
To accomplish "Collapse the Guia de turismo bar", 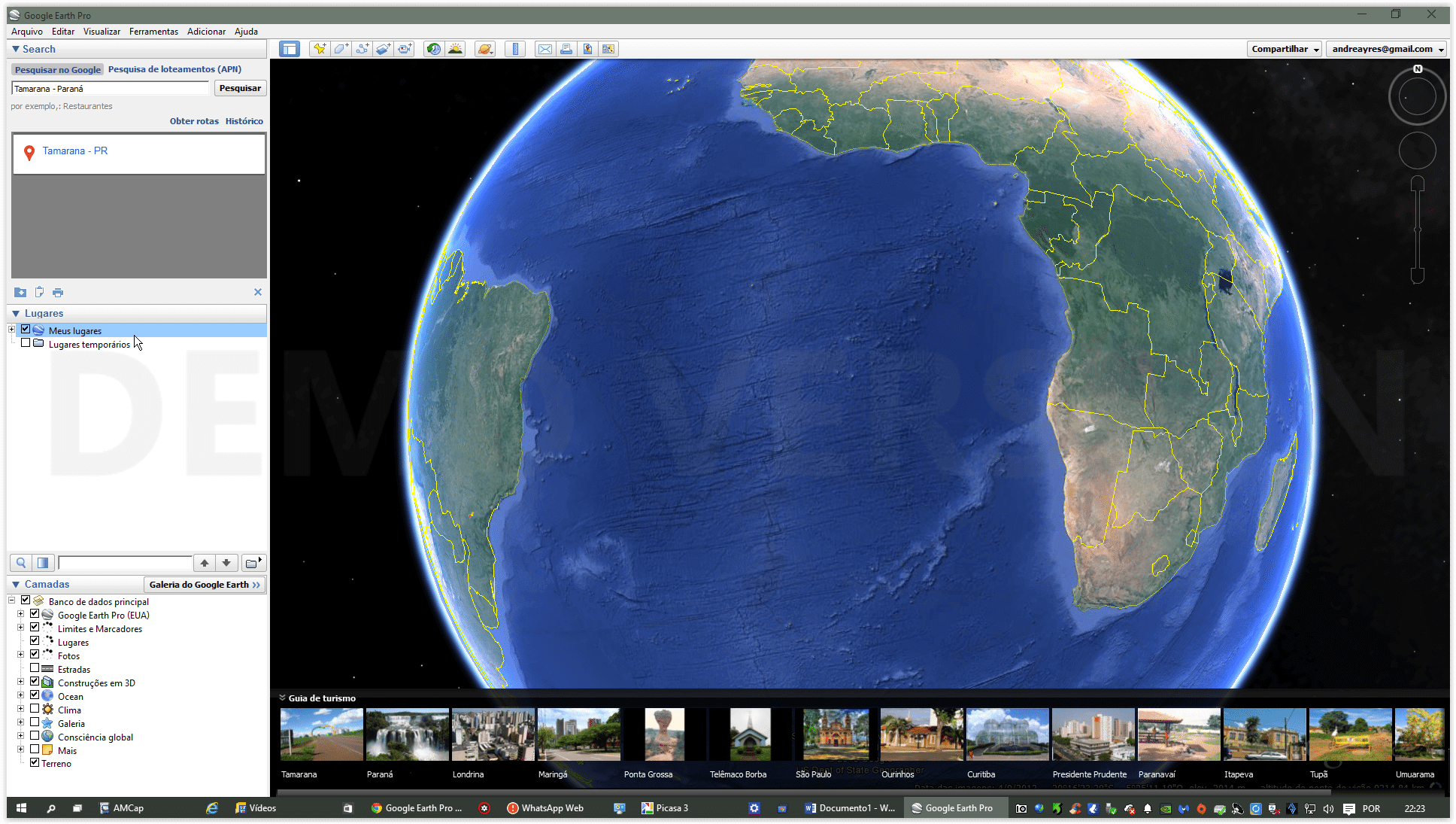I will [283, 698].
